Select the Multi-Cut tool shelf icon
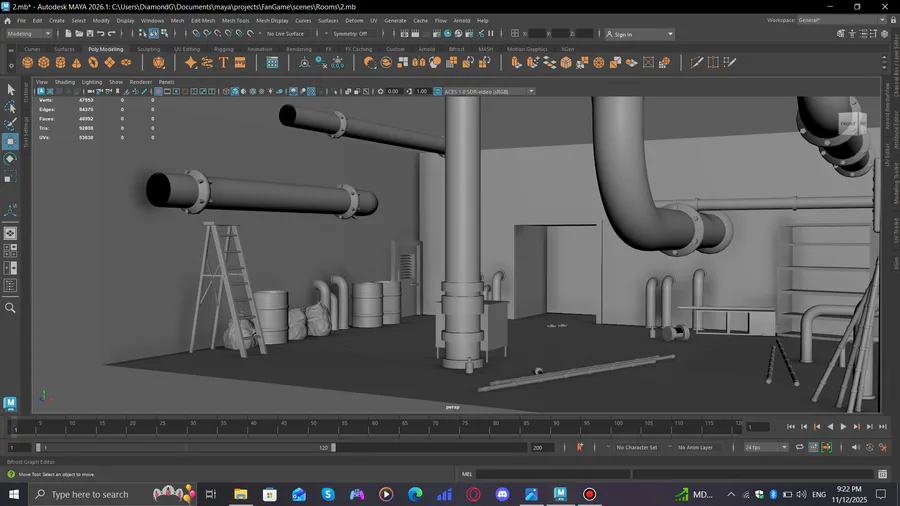Image resolution: width=900 pixels, height=506 pixels. coord(697,62)
